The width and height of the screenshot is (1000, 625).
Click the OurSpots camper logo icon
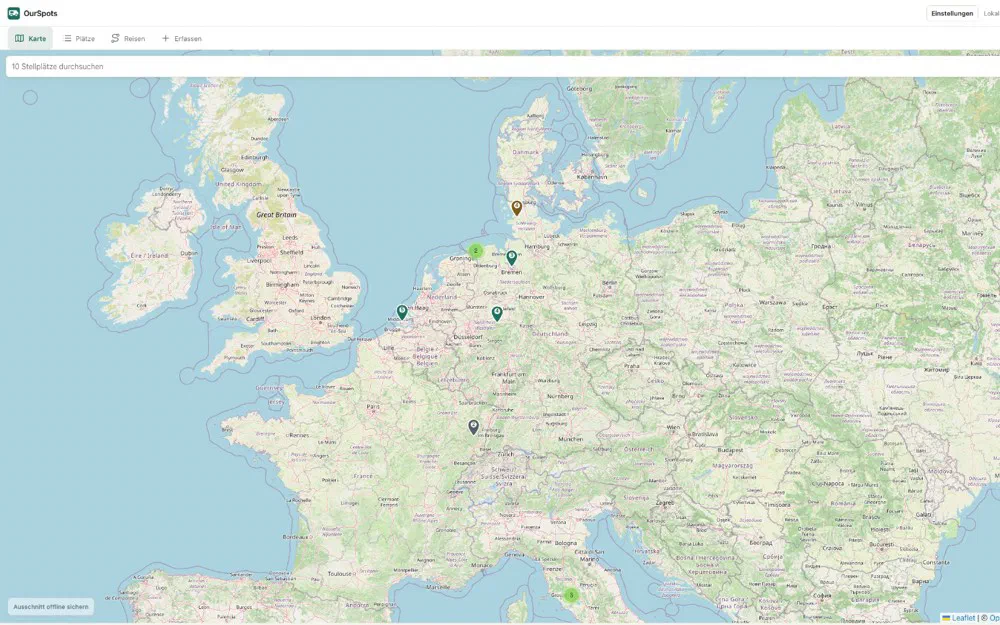[13, 13]
